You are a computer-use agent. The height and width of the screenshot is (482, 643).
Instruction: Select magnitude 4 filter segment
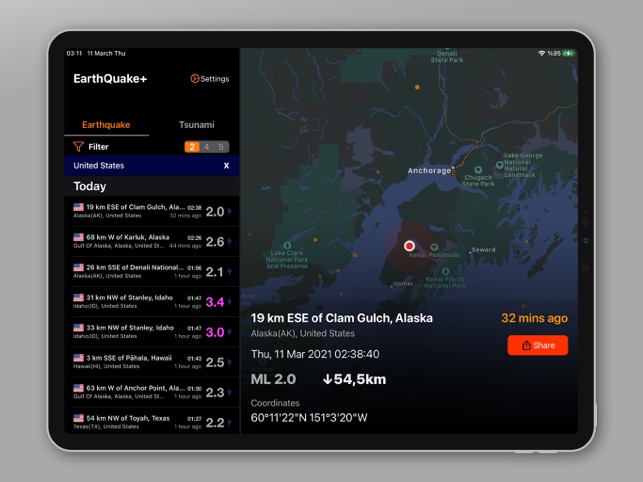tap(207, 147)
